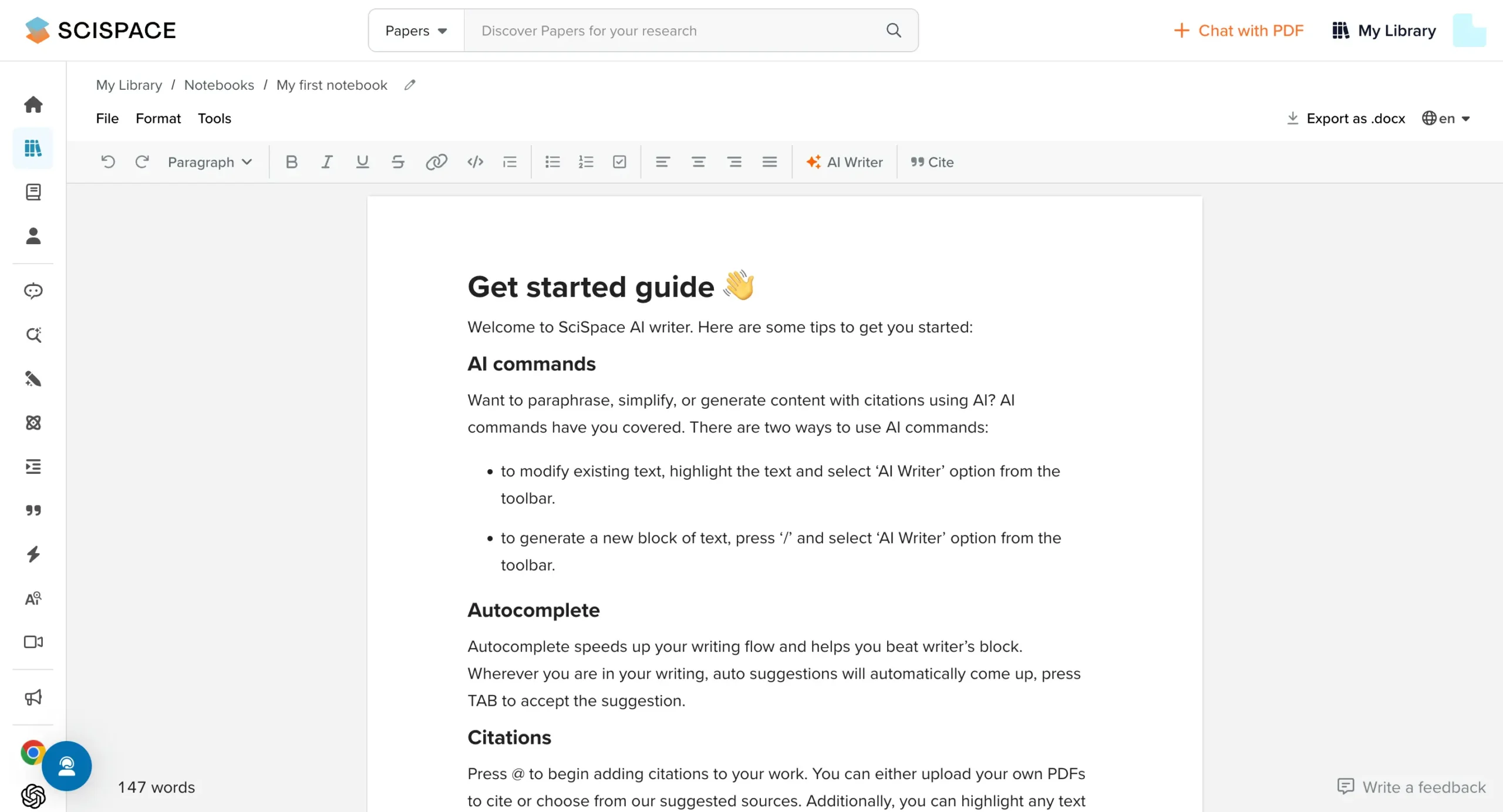The height and width of the screenshot is (812, 1503).
Task: Toggle bold formatting
Action: click(x=291, y=162)
